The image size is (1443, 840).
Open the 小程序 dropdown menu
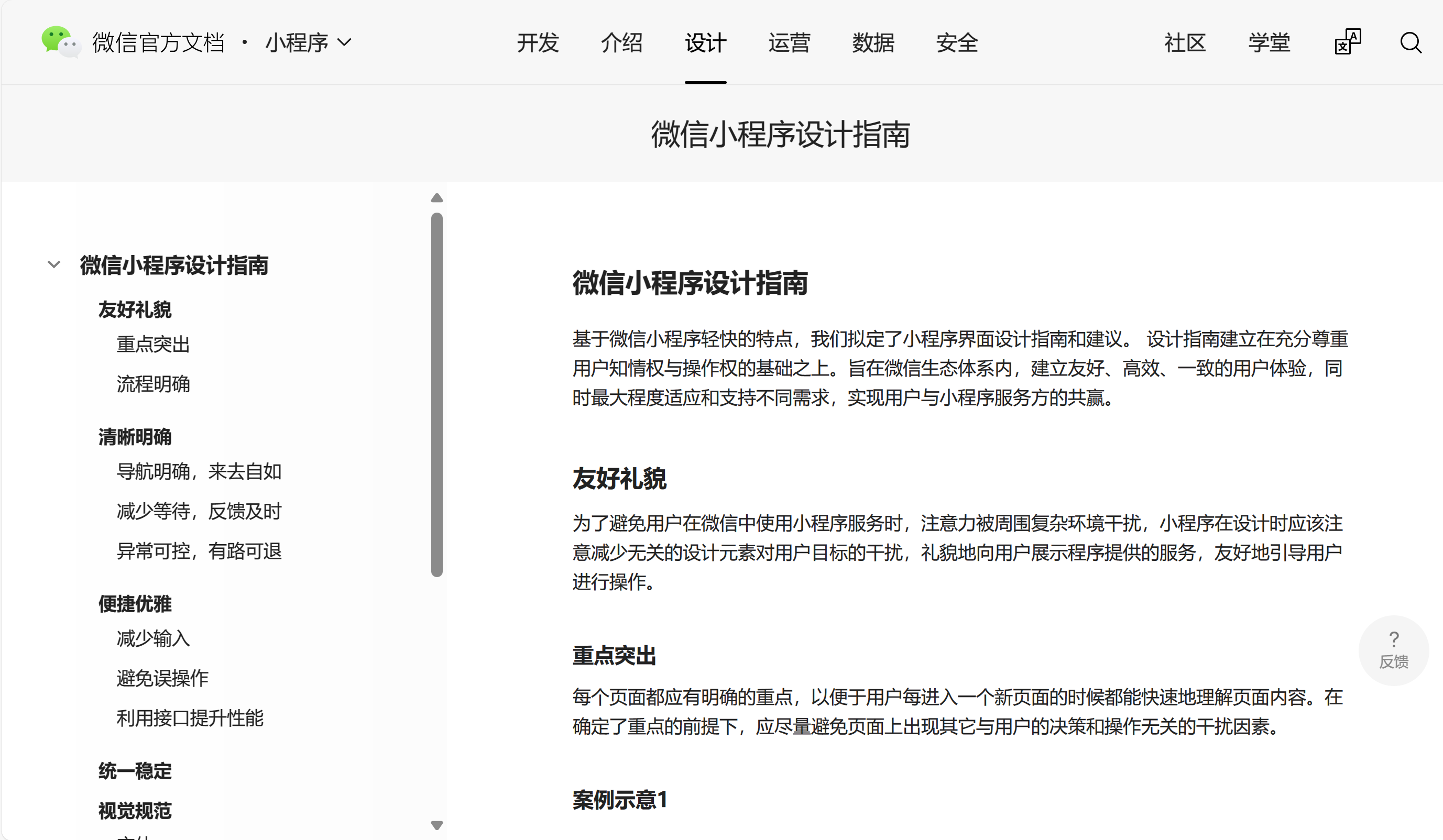click(309, 43)
